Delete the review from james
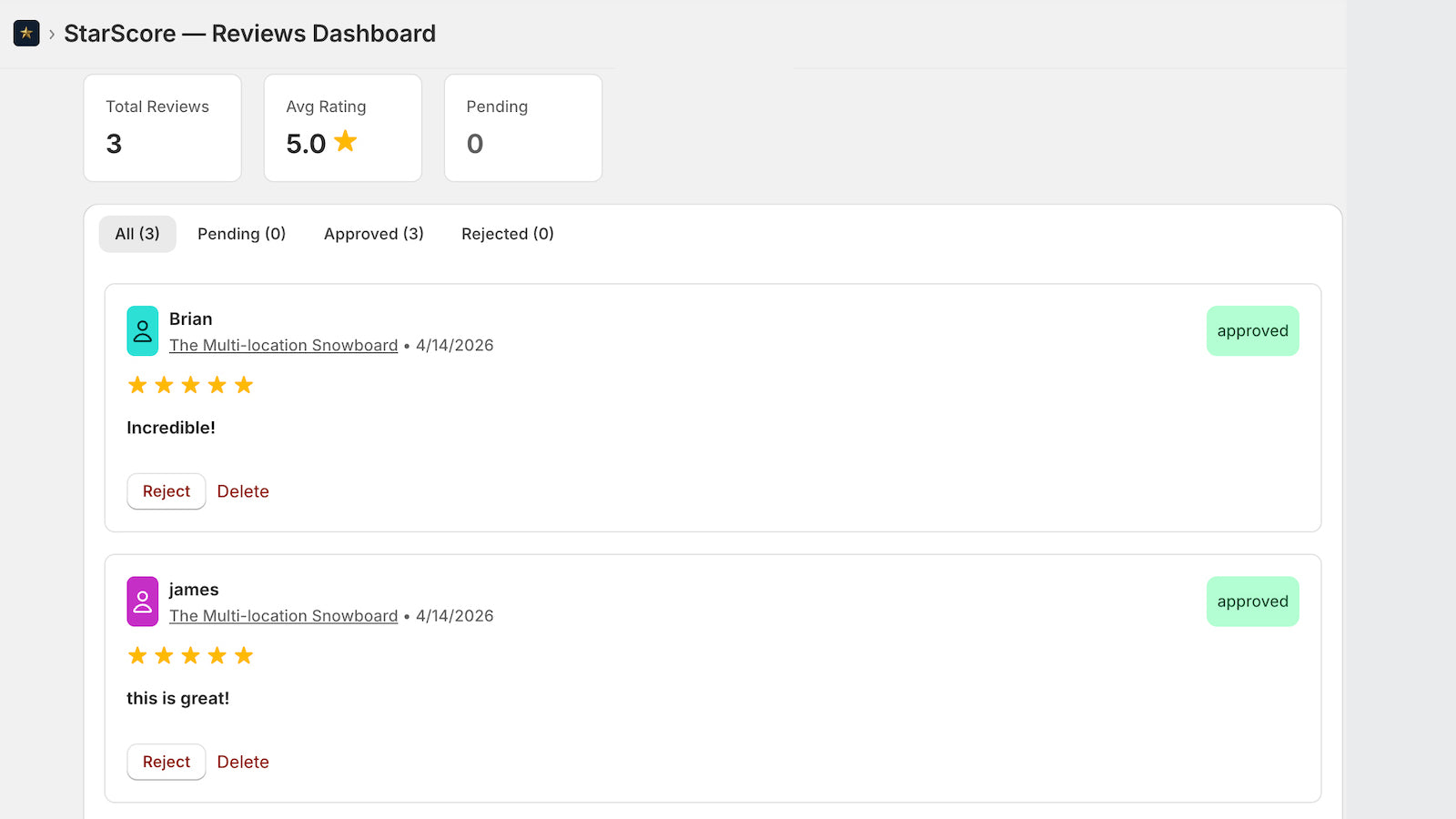 tap(243, 762)
